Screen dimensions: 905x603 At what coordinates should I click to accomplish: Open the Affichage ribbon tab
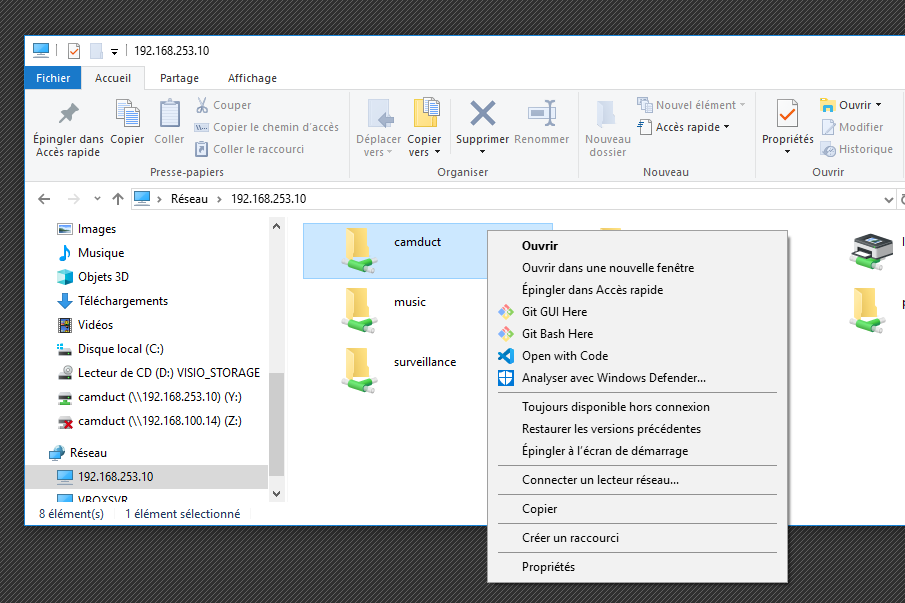coord(252,78)
